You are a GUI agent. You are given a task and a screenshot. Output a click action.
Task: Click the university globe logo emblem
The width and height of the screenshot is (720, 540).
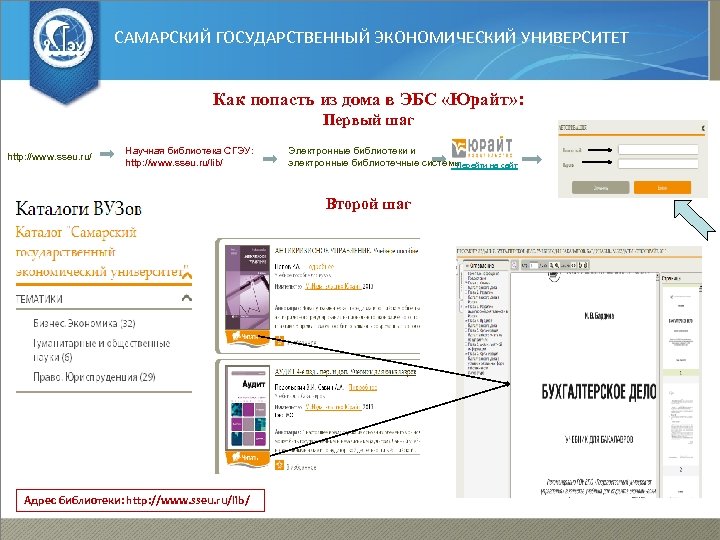click(x=63, y=38)
